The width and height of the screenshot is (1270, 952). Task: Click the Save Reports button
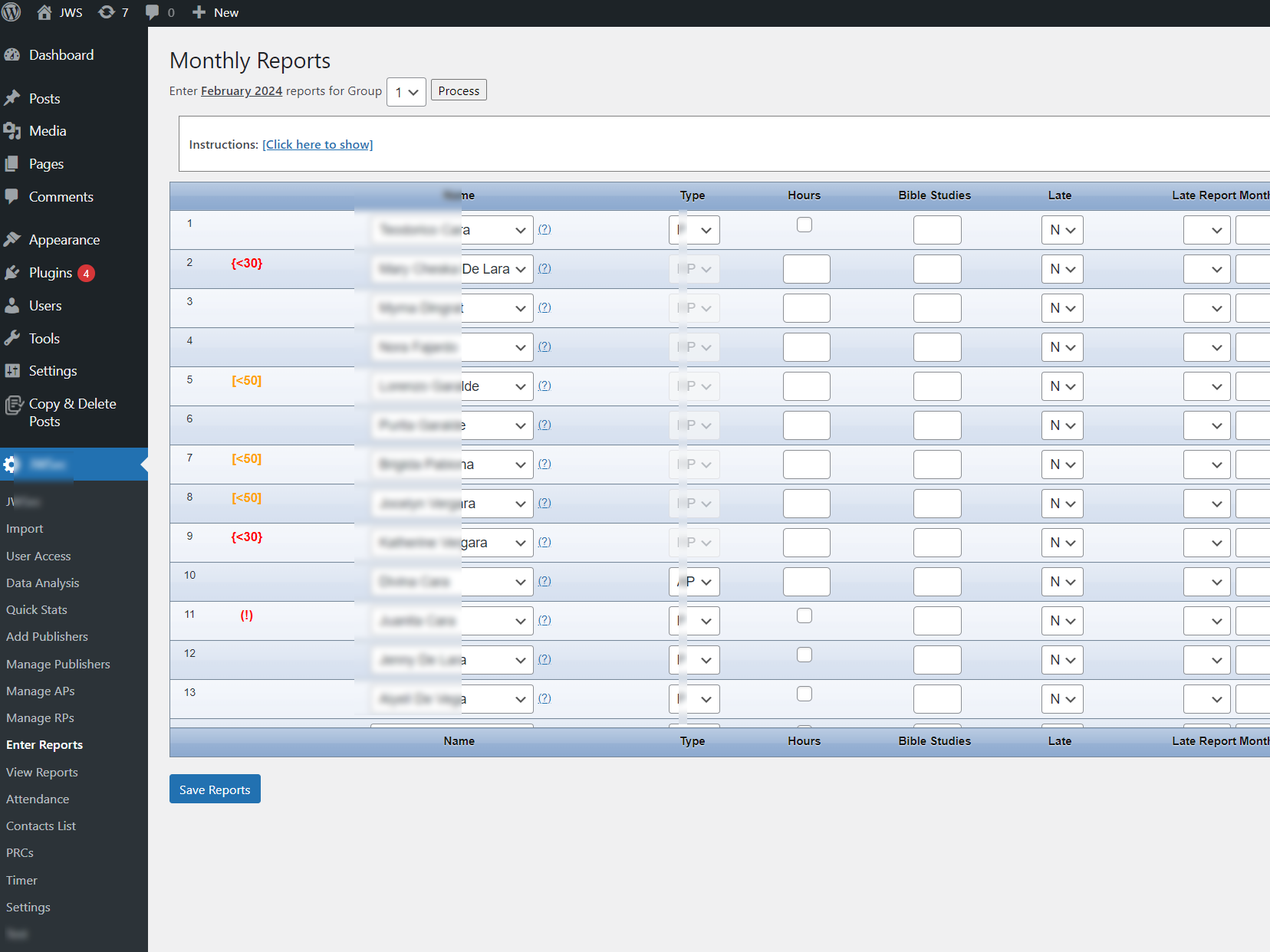pos(215,789)
